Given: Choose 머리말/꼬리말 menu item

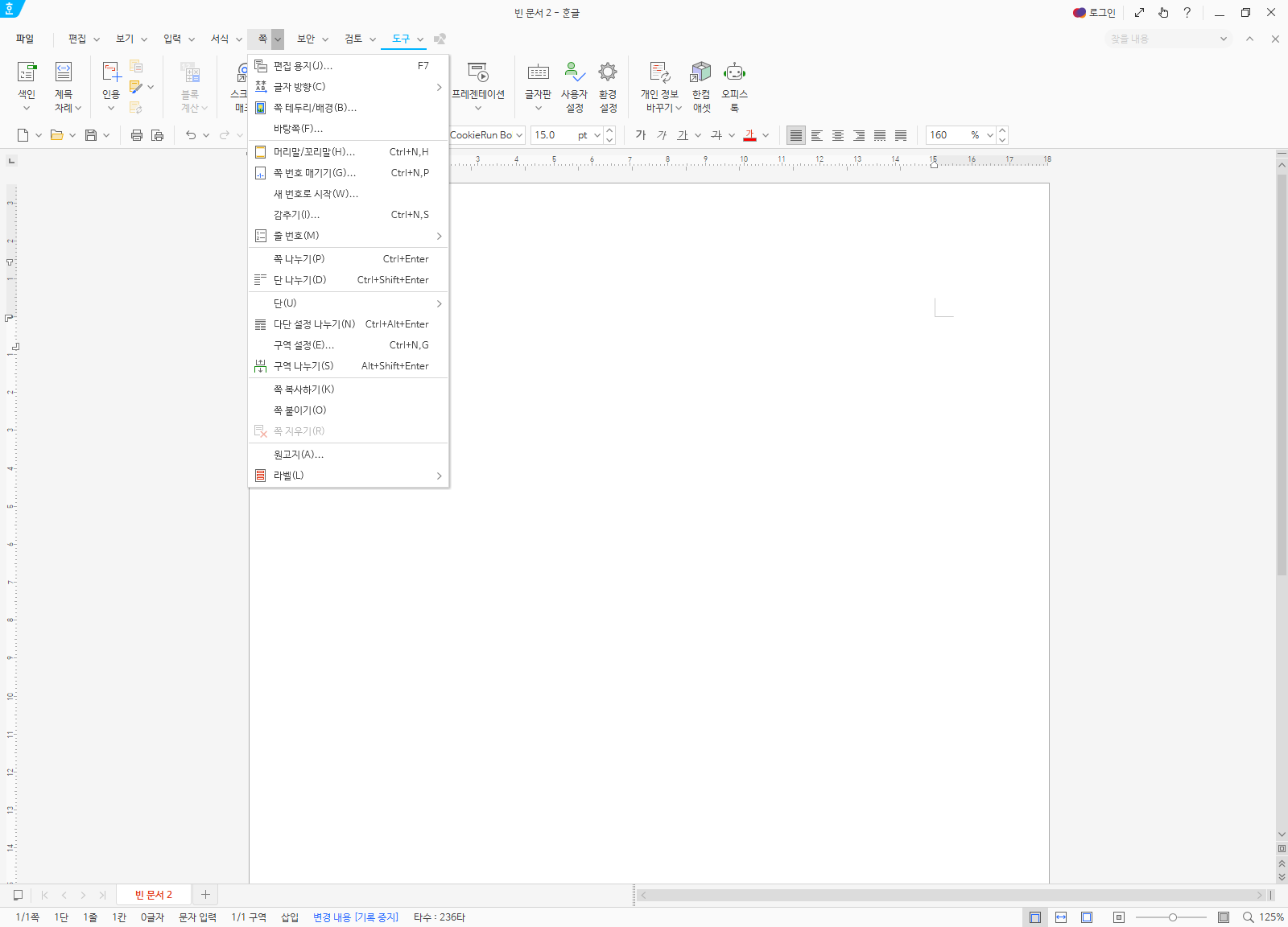Looking at the screenshot, I should pos(349,152).
